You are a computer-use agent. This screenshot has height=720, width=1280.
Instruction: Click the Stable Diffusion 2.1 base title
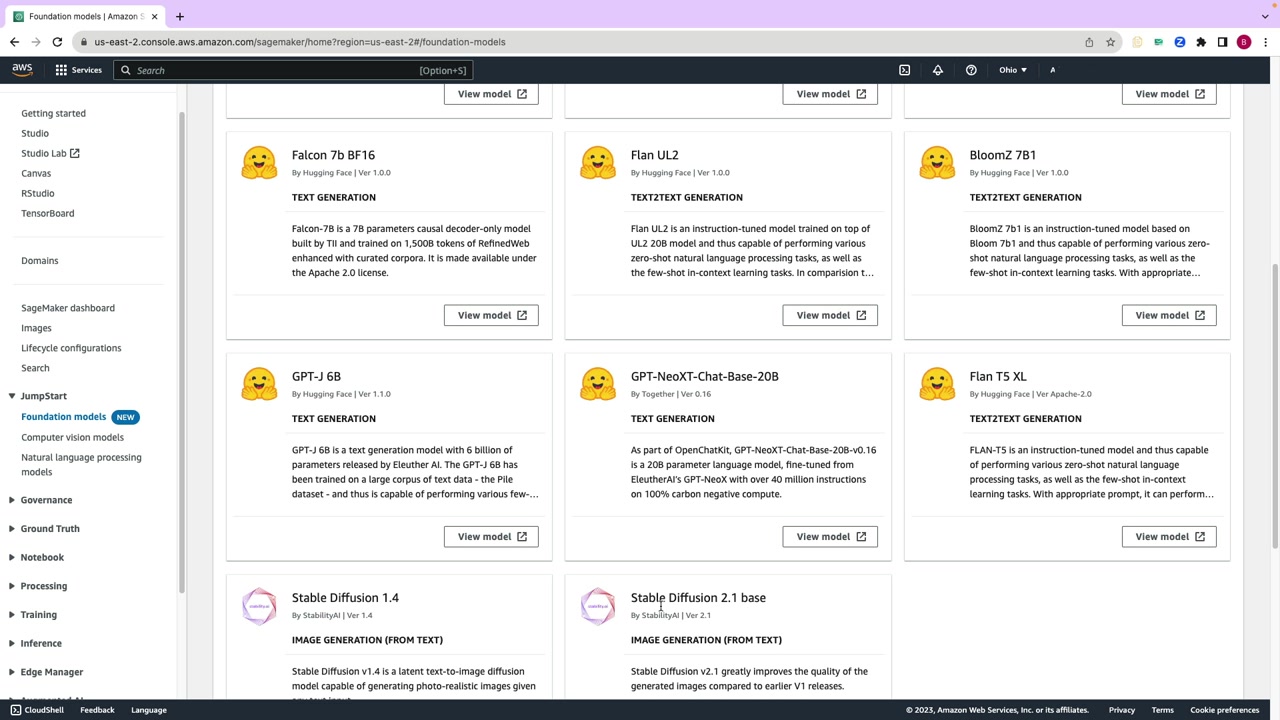(698, 598)
